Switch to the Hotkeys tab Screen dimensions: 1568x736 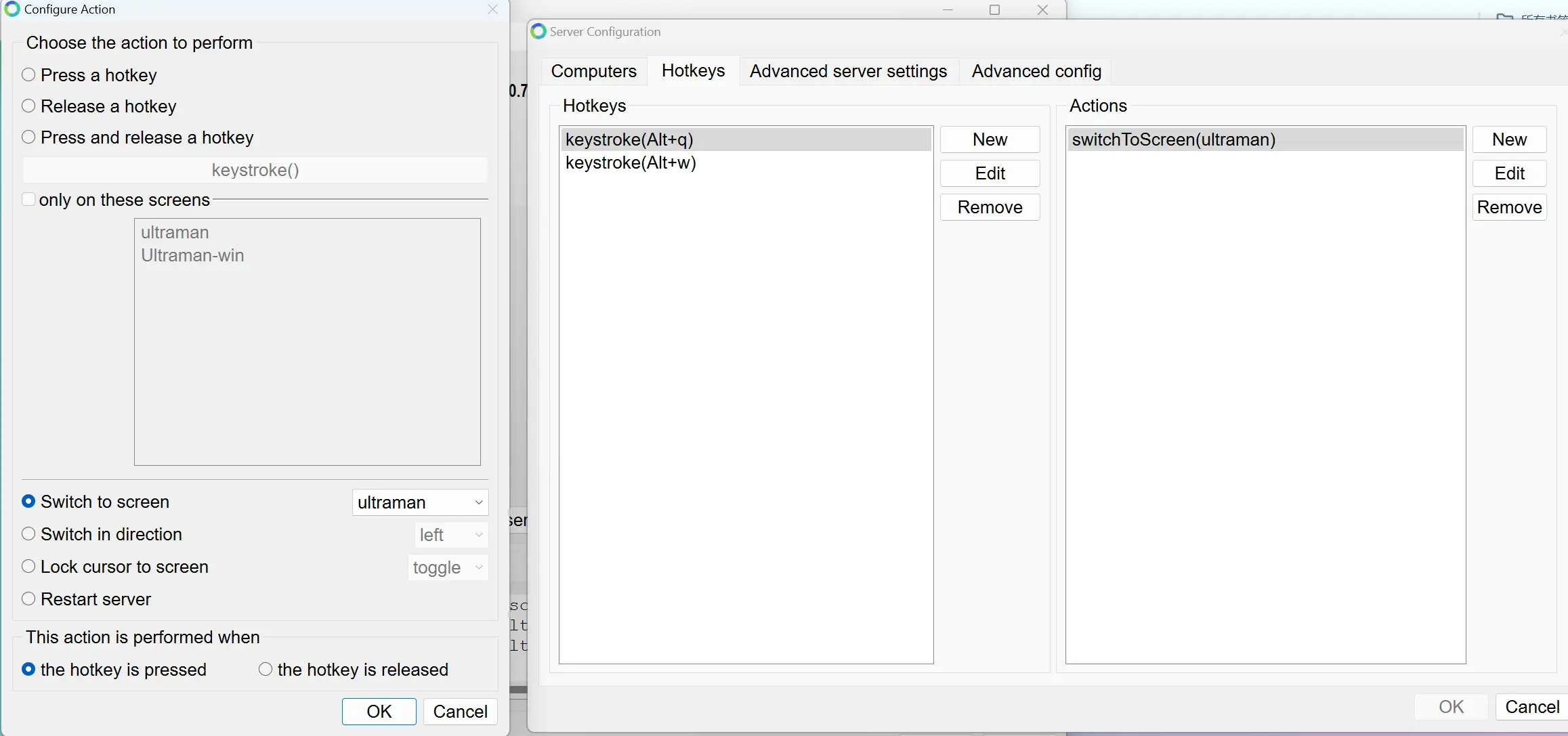click(693, 70)
